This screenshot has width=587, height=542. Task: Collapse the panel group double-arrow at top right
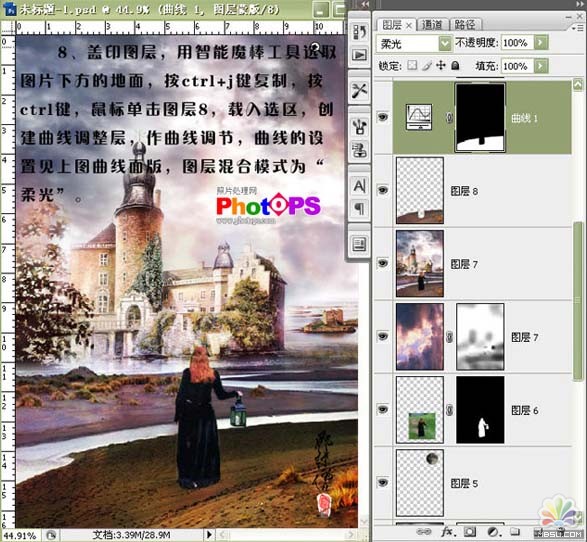pos(580,4)
